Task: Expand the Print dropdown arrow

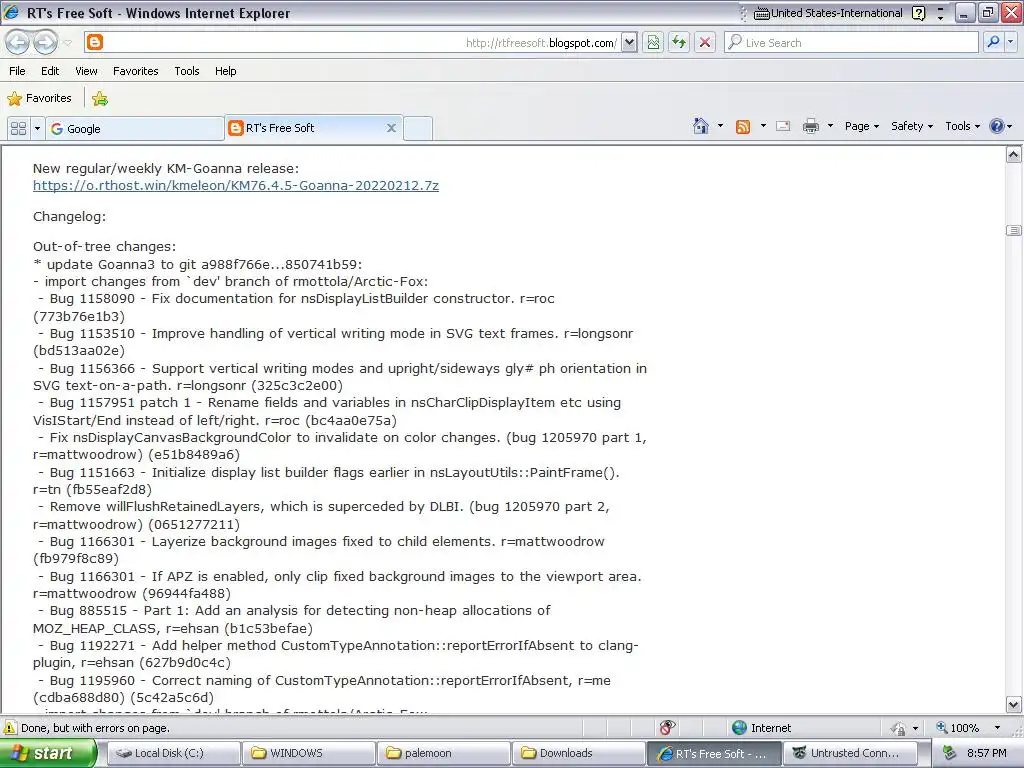Action: tap(830, 126)
